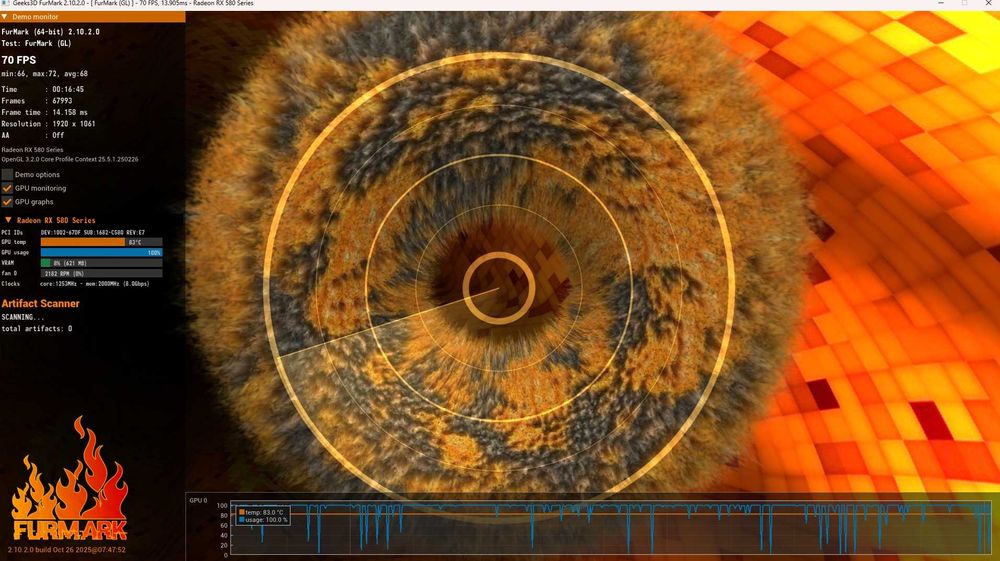Click the build 'Oct 26 2025@07:47:52' text
This screenshot has width=1000, height=561.
pyautogui.click(x=89, y=550)
